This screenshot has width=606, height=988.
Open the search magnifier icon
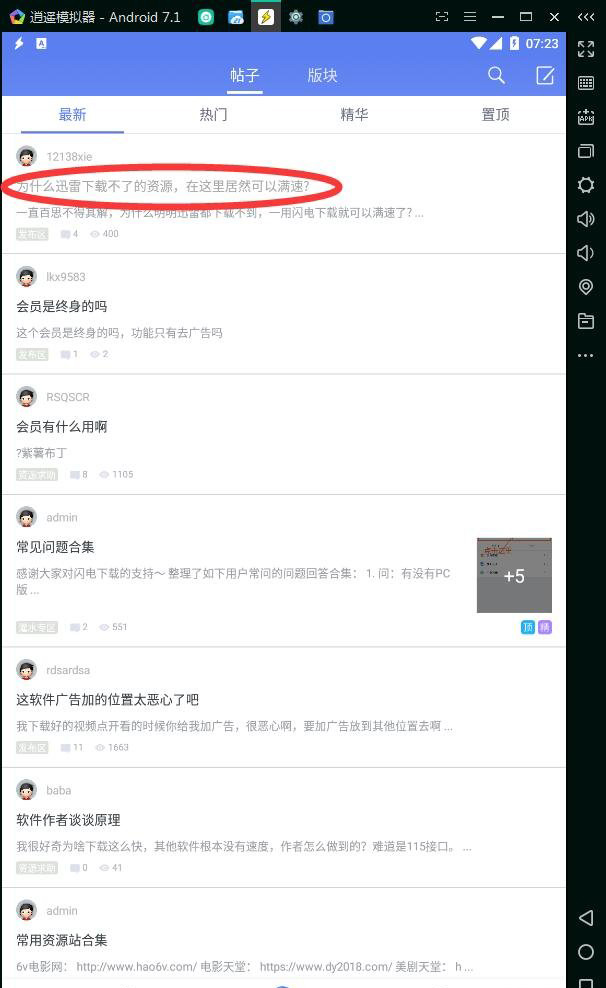[x=496, y=76]
